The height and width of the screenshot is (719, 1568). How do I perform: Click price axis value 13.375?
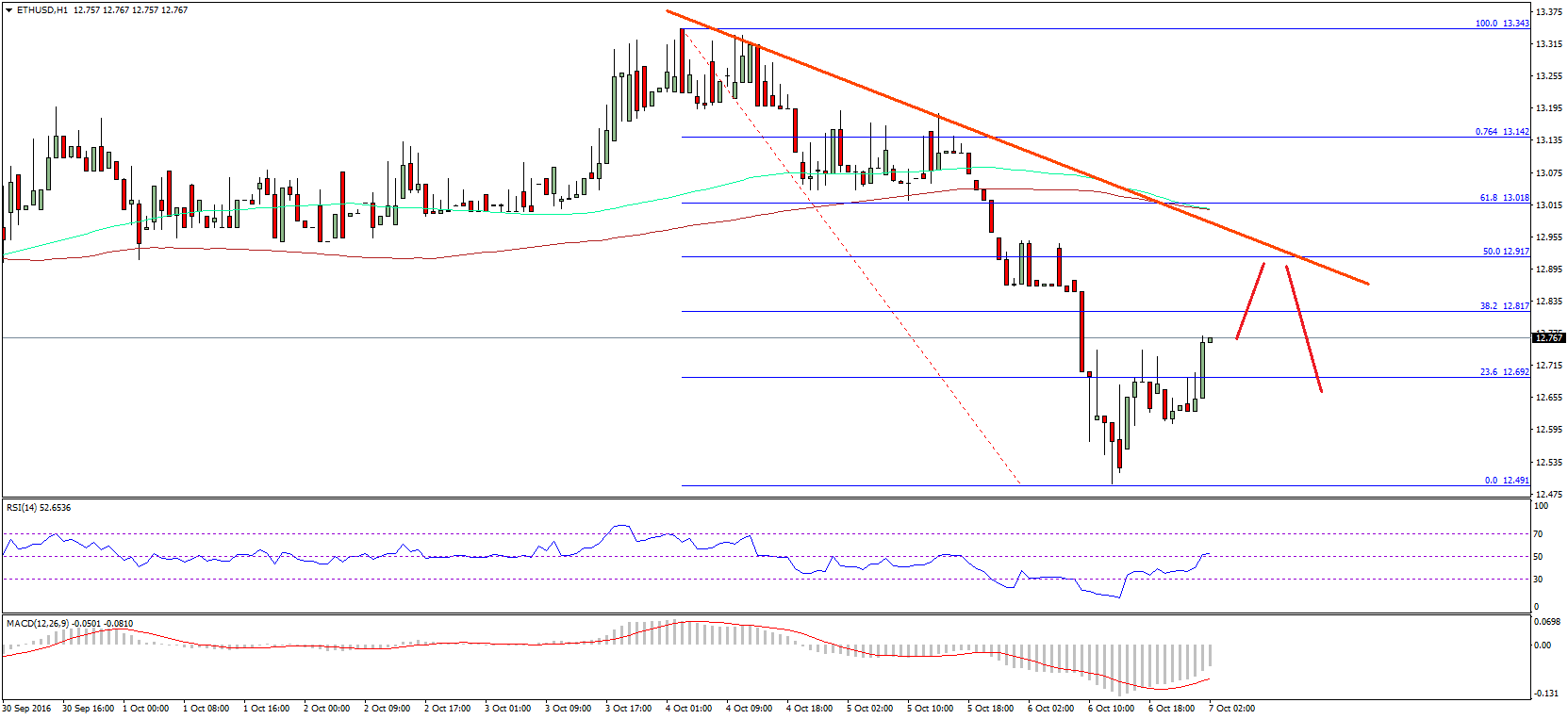point(1548,12)
